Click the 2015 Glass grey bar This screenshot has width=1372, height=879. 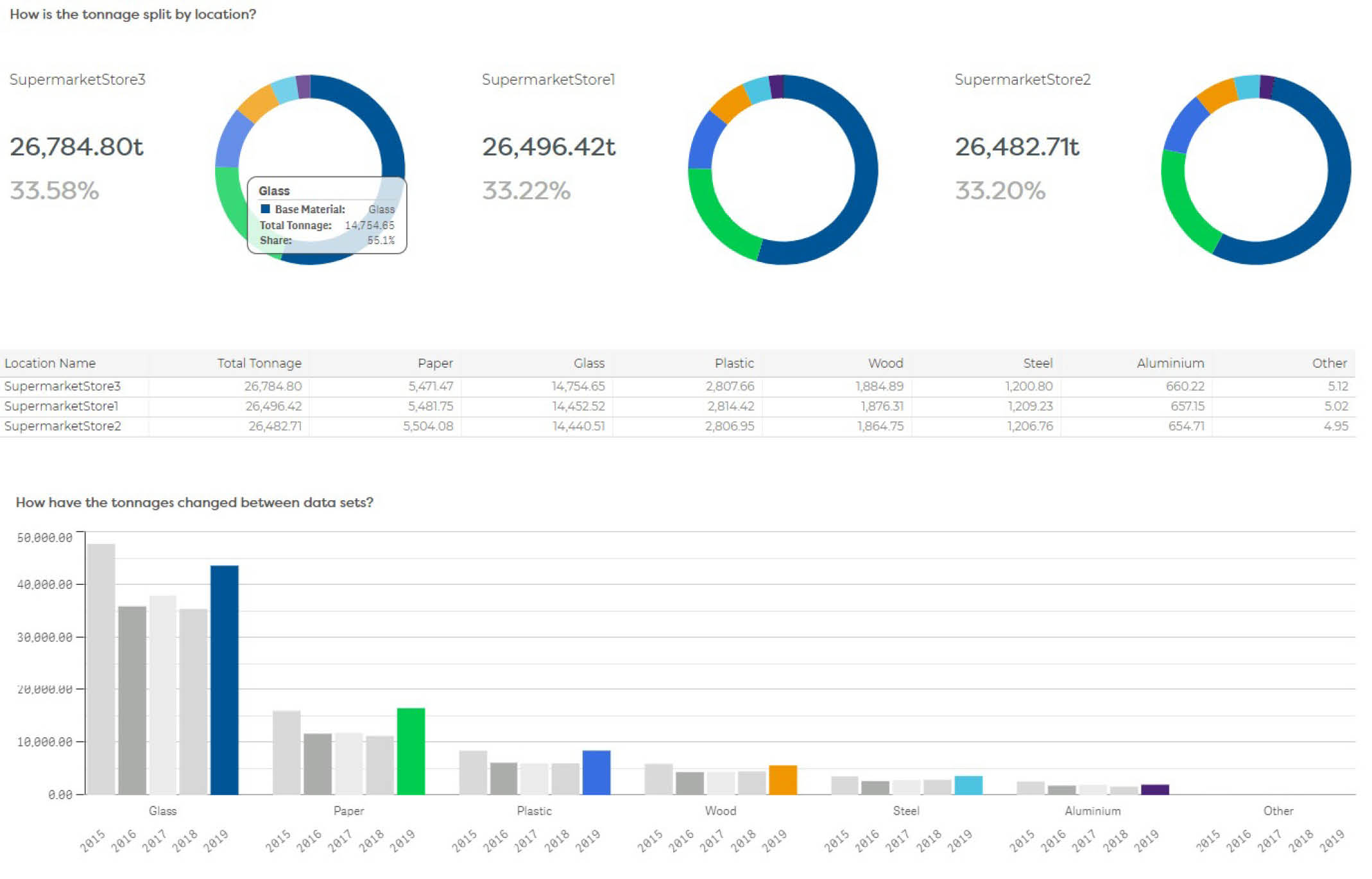click(101, 668)
